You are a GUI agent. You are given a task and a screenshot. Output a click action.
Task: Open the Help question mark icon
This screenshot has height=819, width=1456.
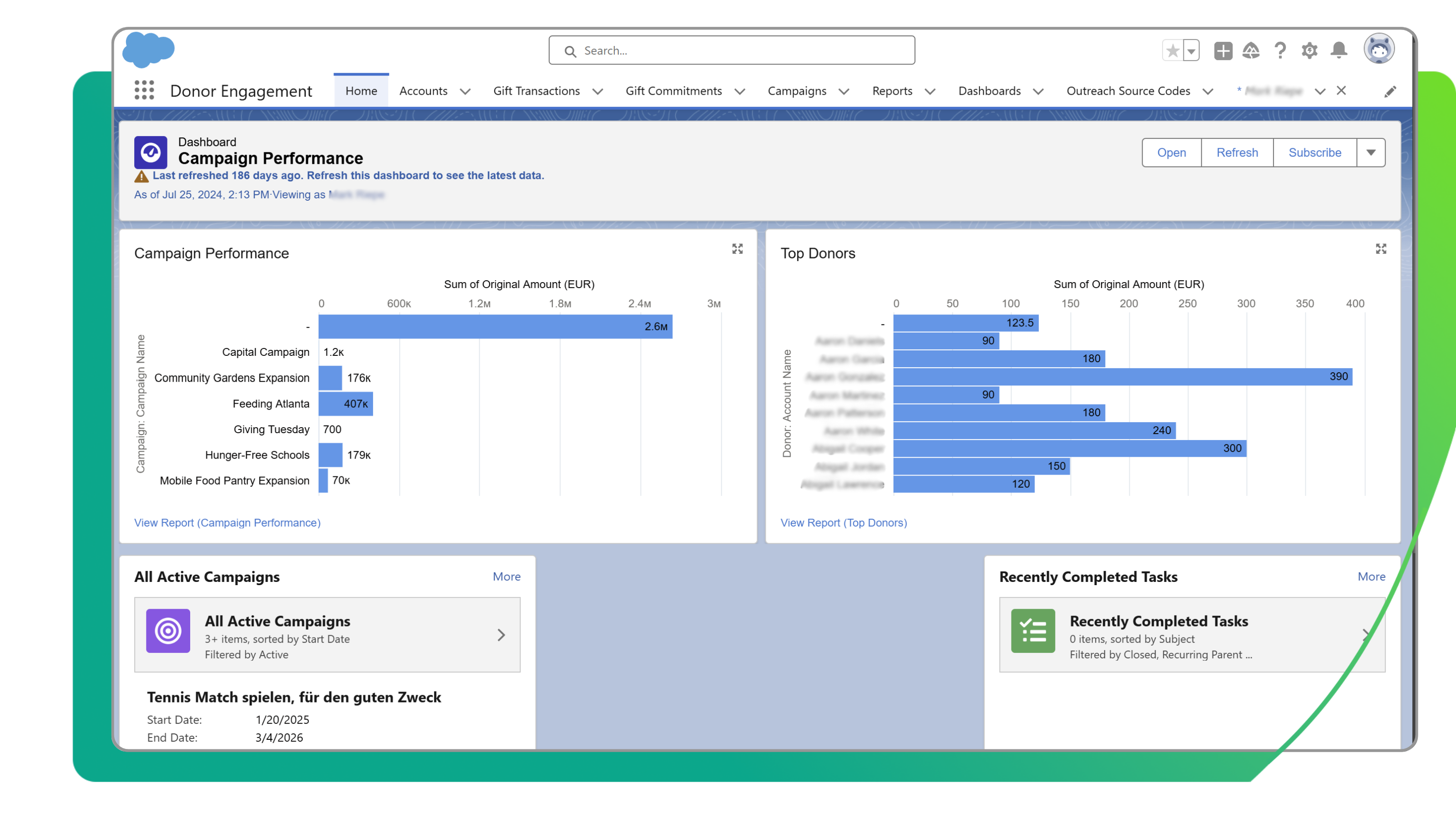(1279, 51)
